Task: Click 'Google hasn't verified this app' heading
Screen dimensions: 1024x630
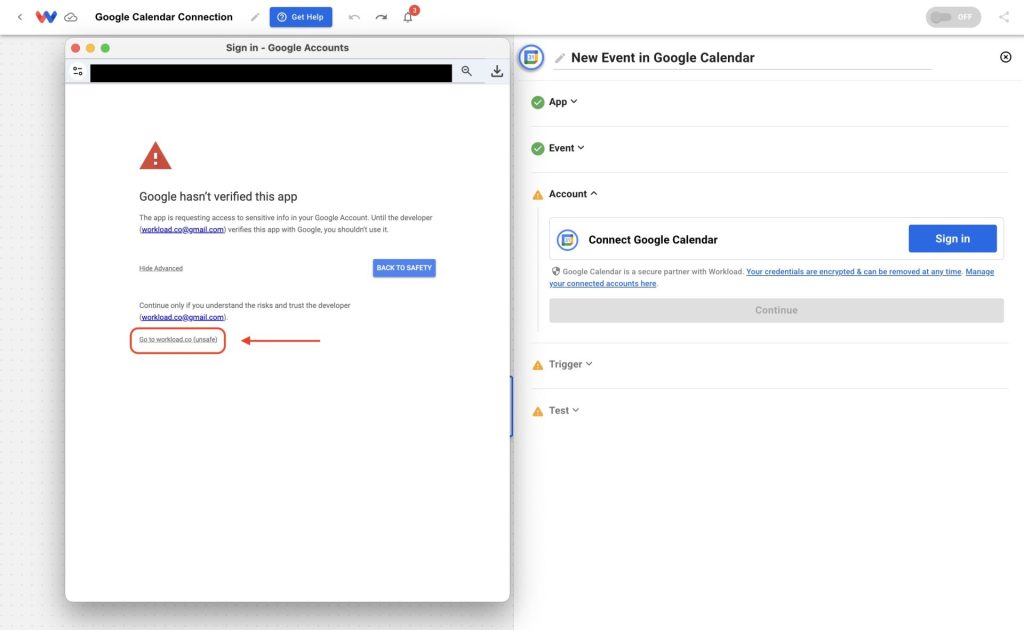Action: coord(218,197)
